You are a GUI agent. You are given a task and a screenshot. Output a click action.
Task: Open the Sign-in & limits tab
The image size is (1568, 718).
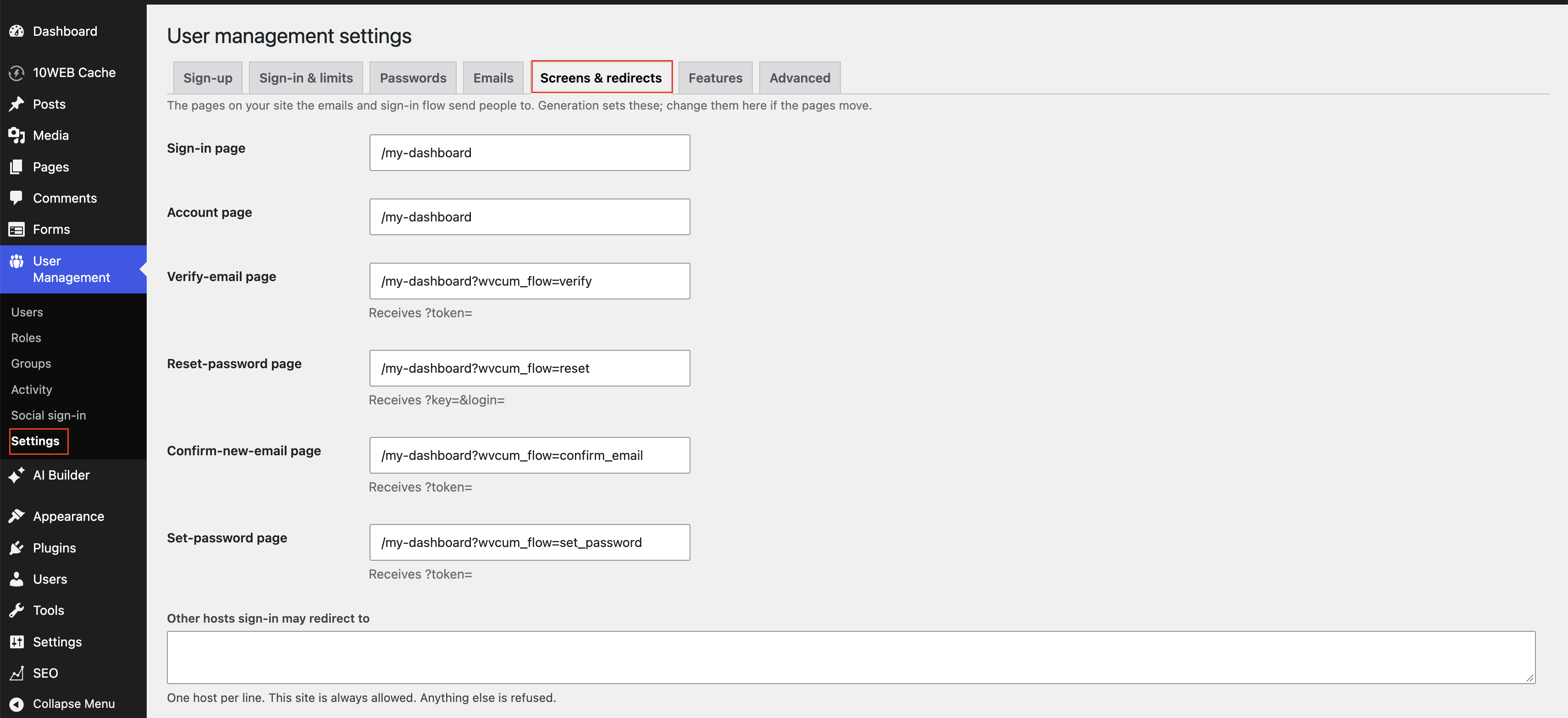point(305,78)
